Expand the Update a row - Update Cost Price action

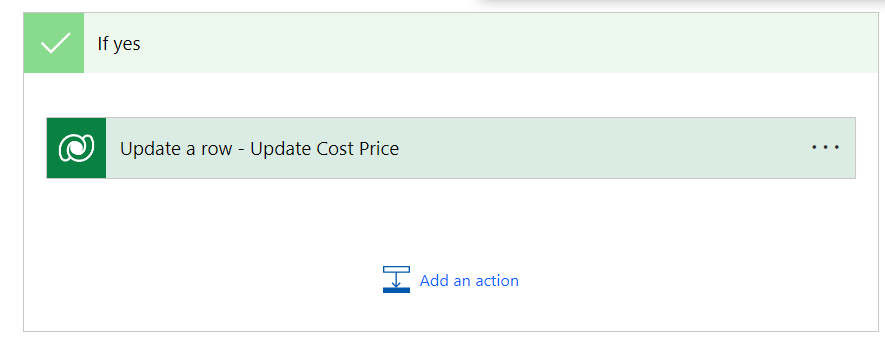451,148
